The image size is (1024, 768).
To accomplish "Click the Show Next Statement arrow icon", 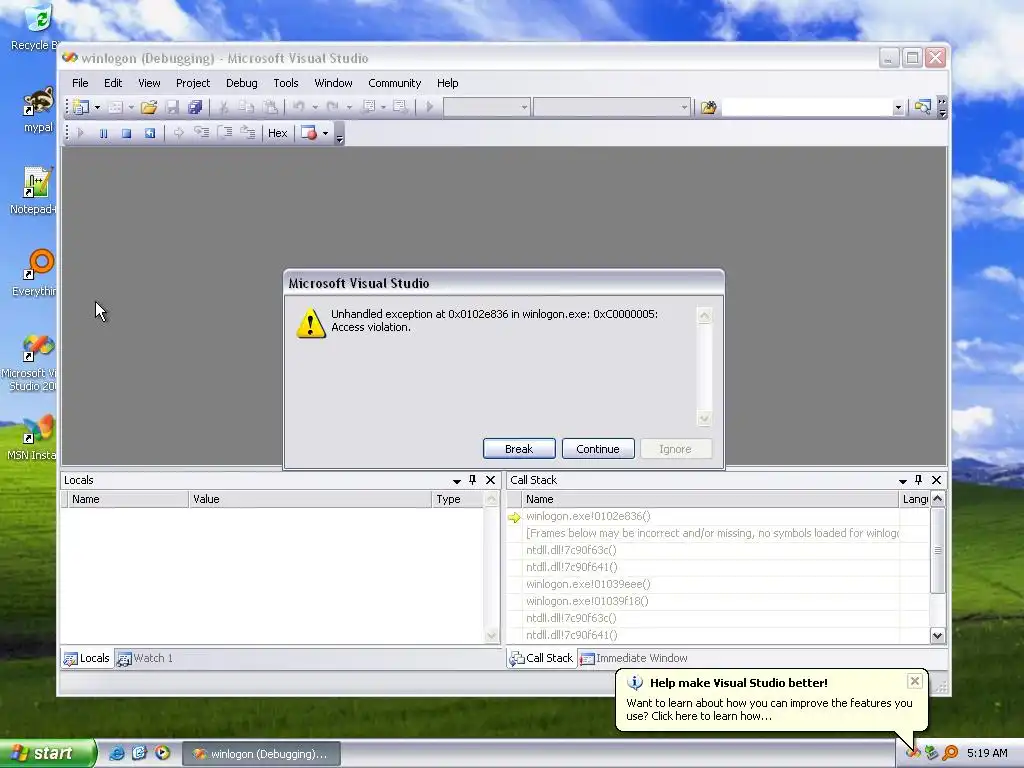I will pyautogui.click(x=178, y=133).
